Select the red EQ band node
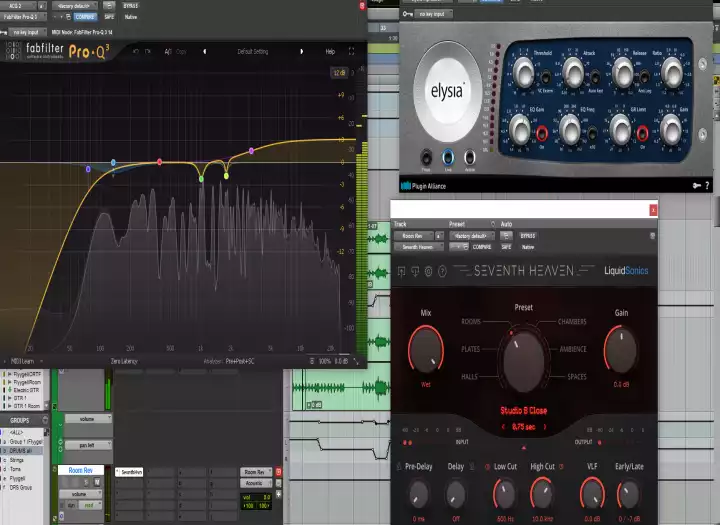The width and height of the screenshot is (720, 525). (x=159, y=162)
